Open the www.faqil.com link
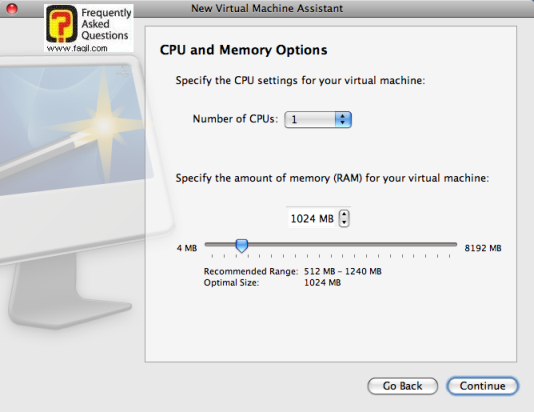The width and height of the screenshot is (534, 412). point(77,48)
